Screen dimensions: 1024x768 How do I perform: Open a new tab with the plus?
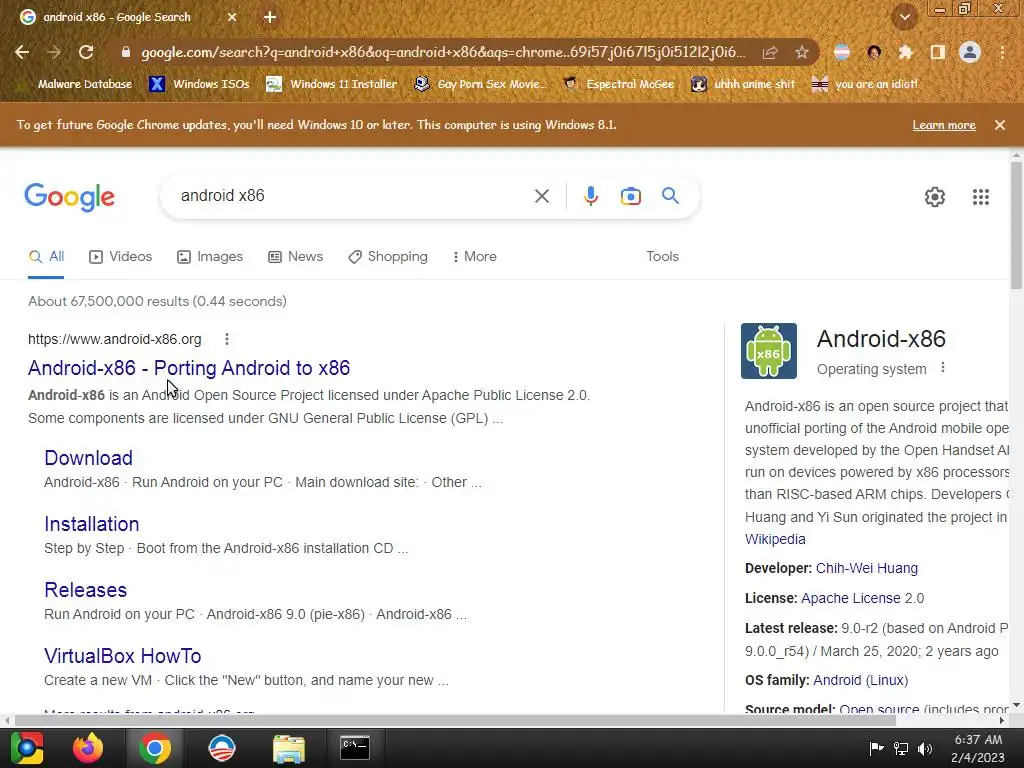[270, 18]
